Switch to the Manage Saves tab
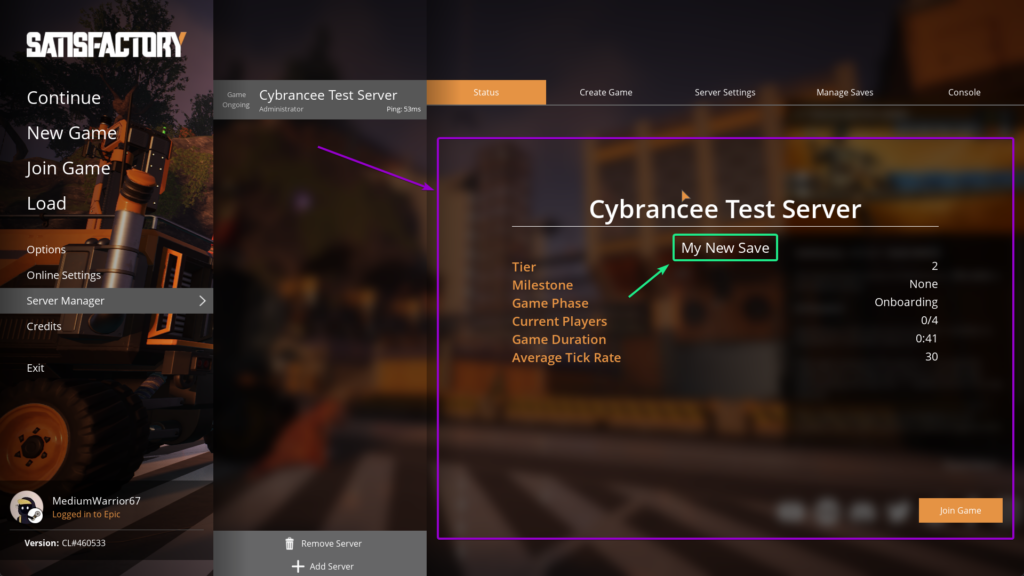The height and width of the screenshot is (576, 1024). pyautogui.click(x=844, y=91)
